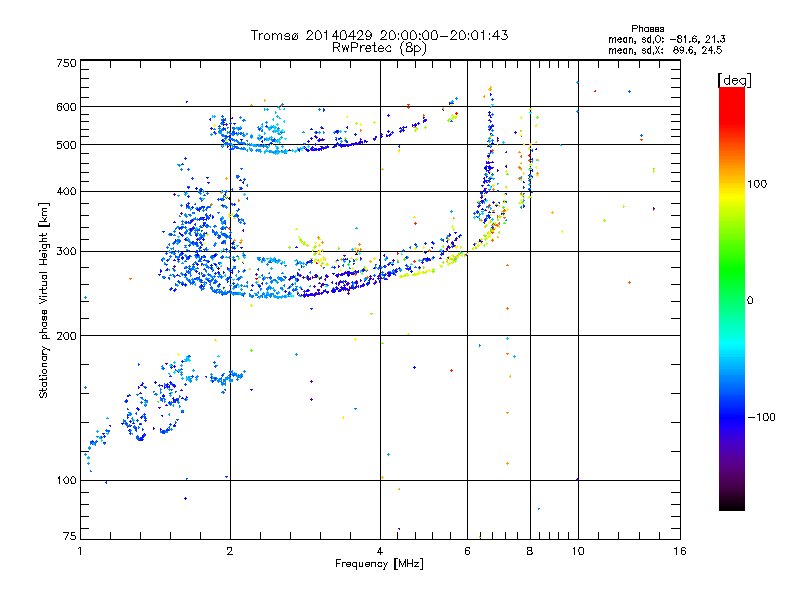Click the y-axis tick label '75'
The image size is (800, 600).
70,536
